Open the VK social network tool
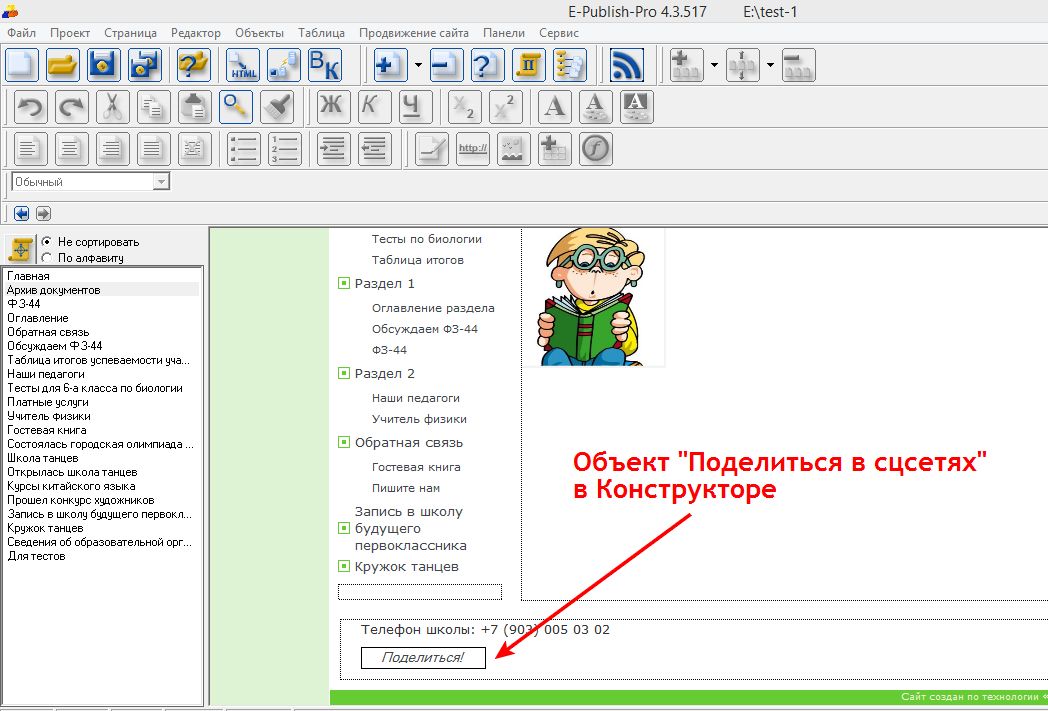1048x711 pixels. pyautogui.click(x=324, y=65)
